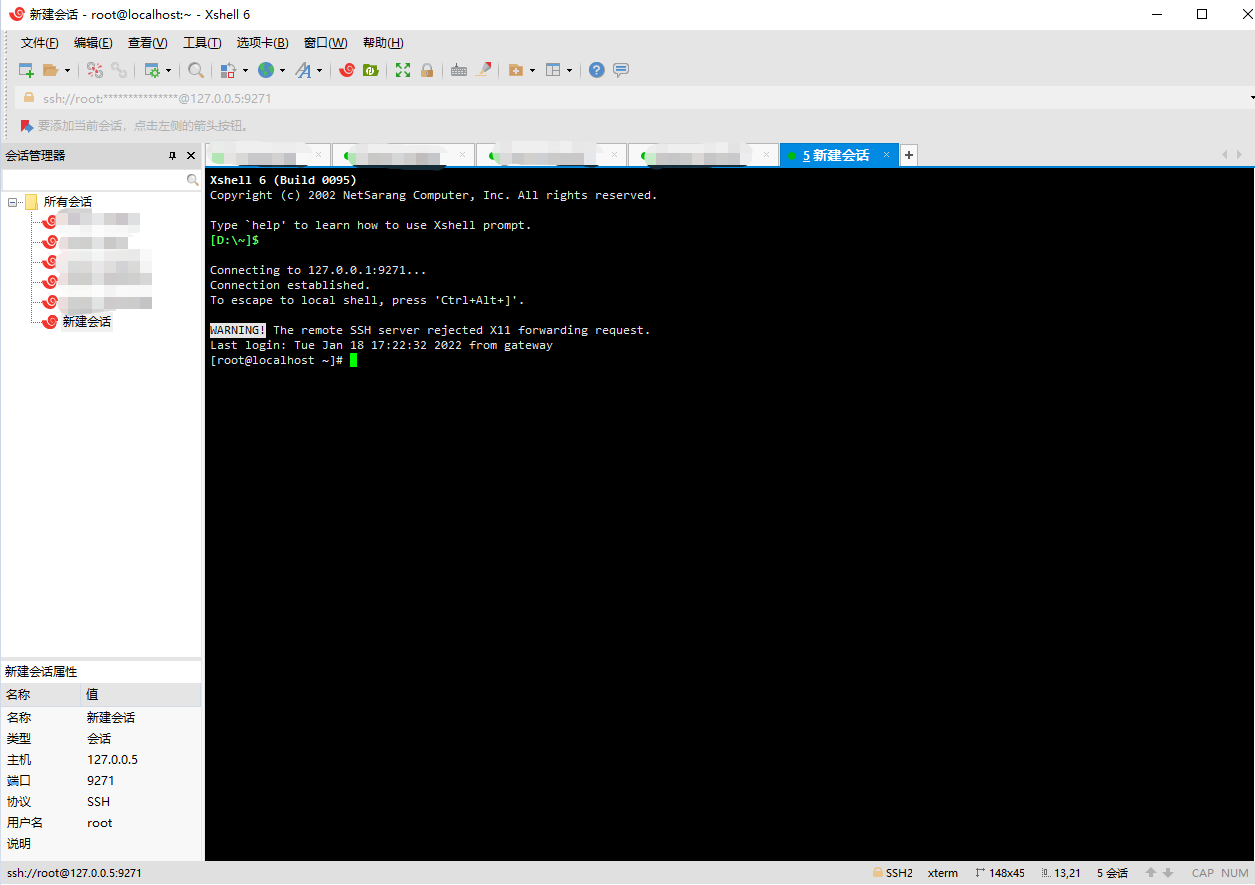Close the session manager panel
This screenshot has height=885, width=1255.
tap(191, 156)
